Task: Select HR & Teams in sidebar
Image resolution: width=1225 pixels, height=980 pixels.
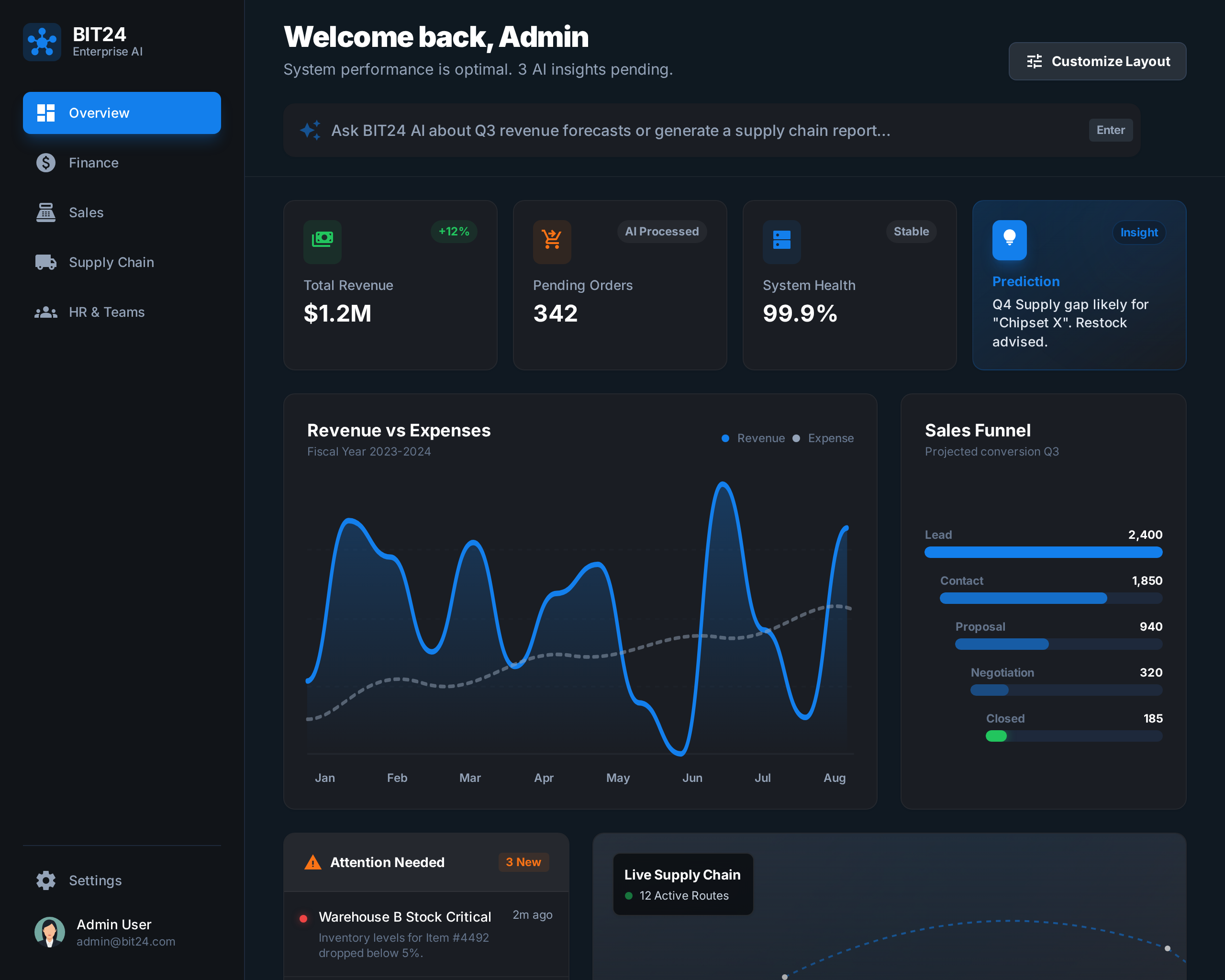Action: (106, 312)
